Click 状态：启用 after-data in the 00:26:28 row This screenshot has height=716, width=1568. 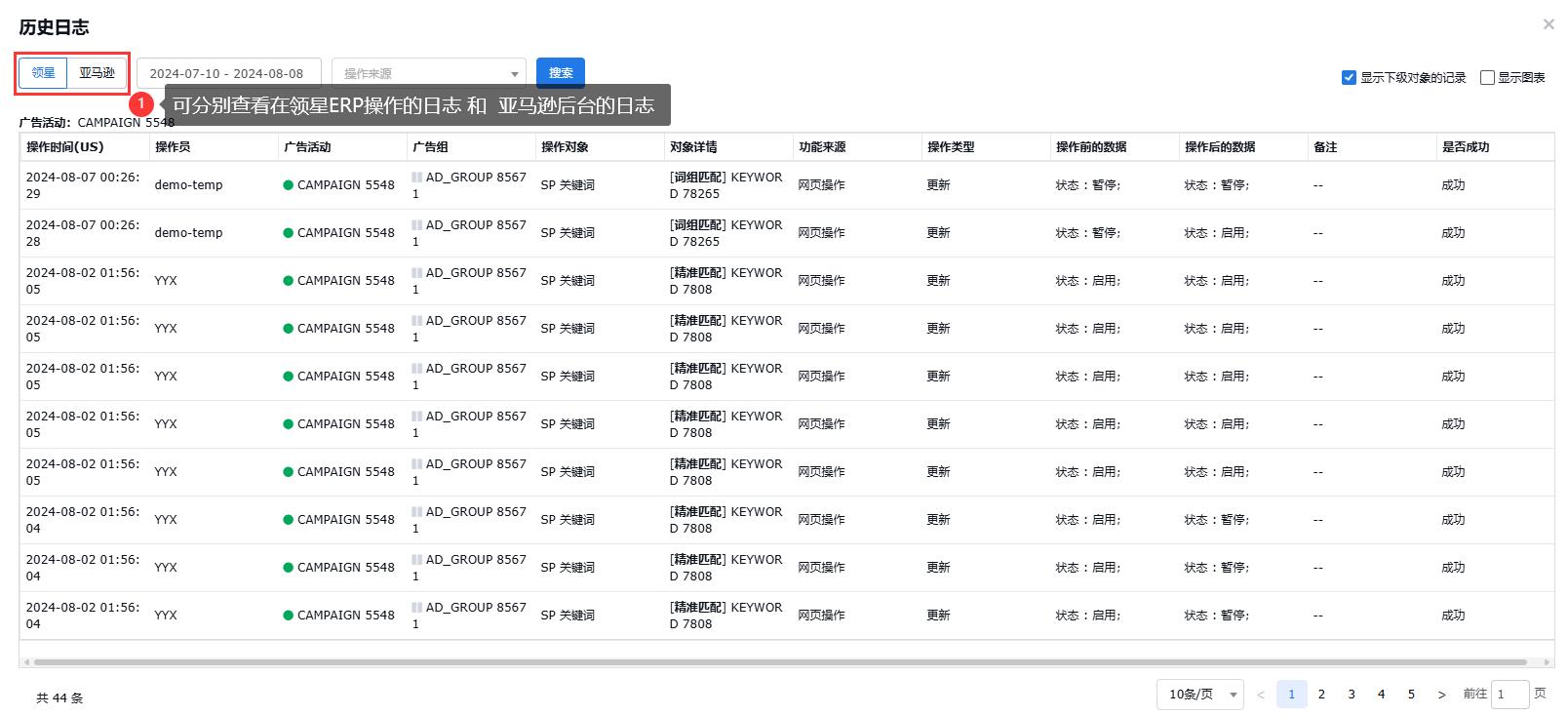1217,233
